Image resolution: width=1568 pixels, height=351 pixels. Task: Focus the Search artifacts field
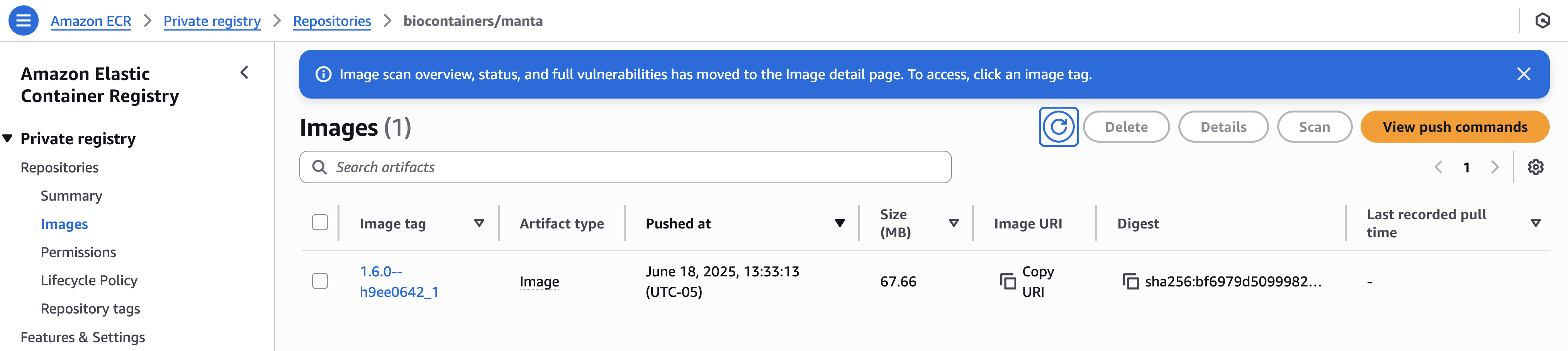625,167
